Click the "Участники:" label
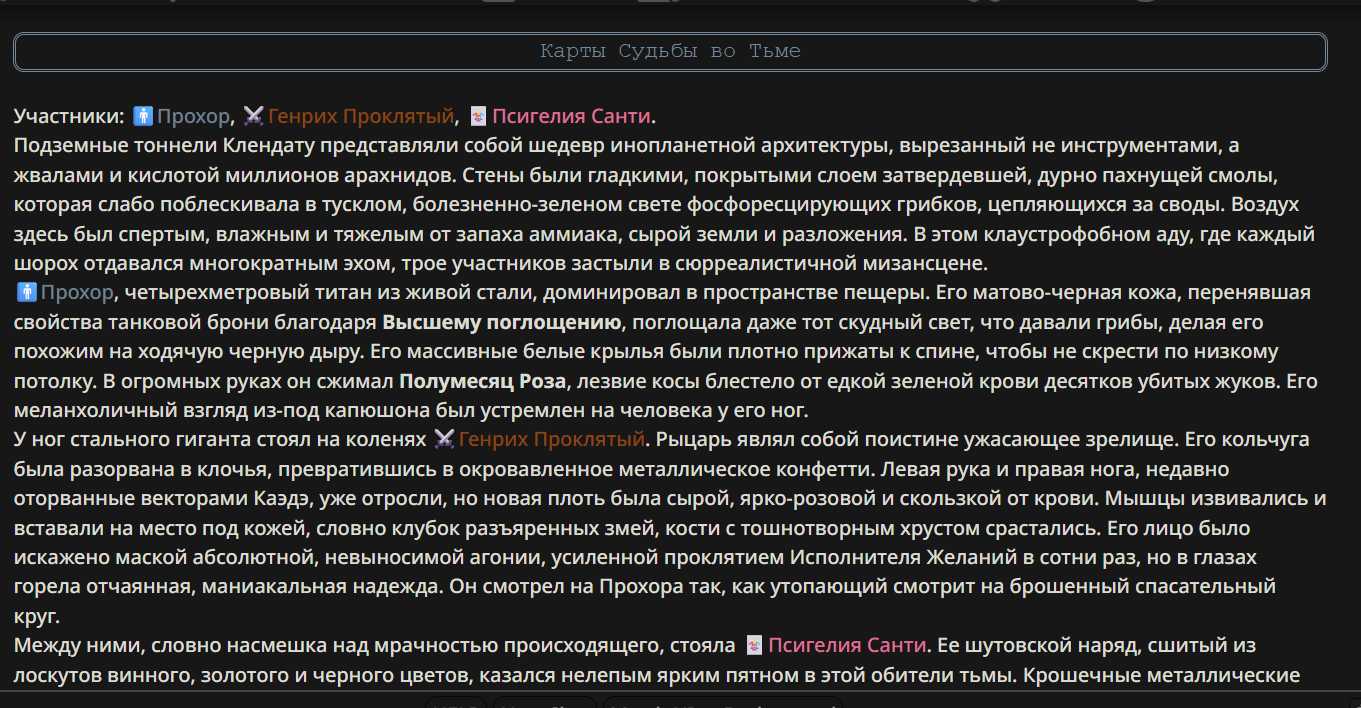Viewport: 1361px width, 708px height. (70, 116)
